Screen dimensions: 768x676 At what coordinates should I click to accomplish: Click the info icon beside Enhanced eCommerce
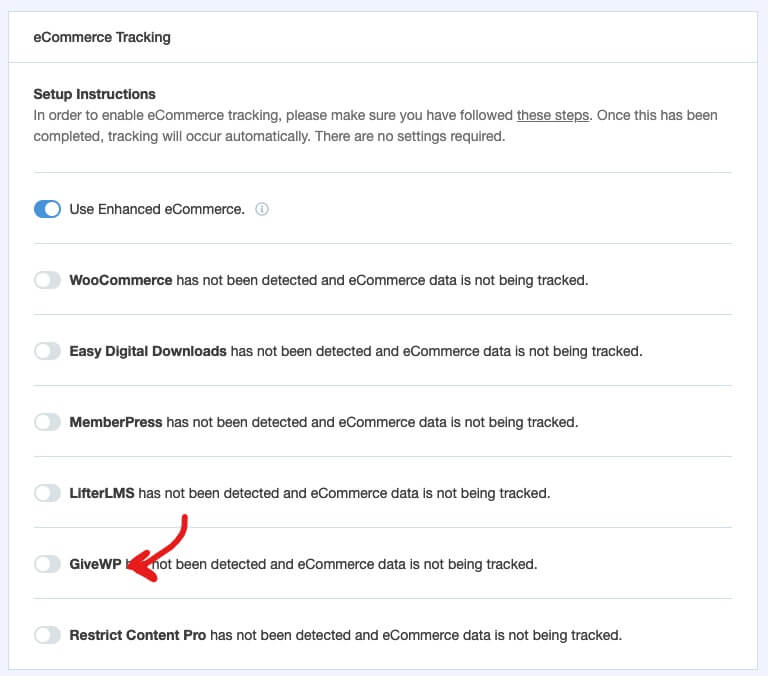262,209
